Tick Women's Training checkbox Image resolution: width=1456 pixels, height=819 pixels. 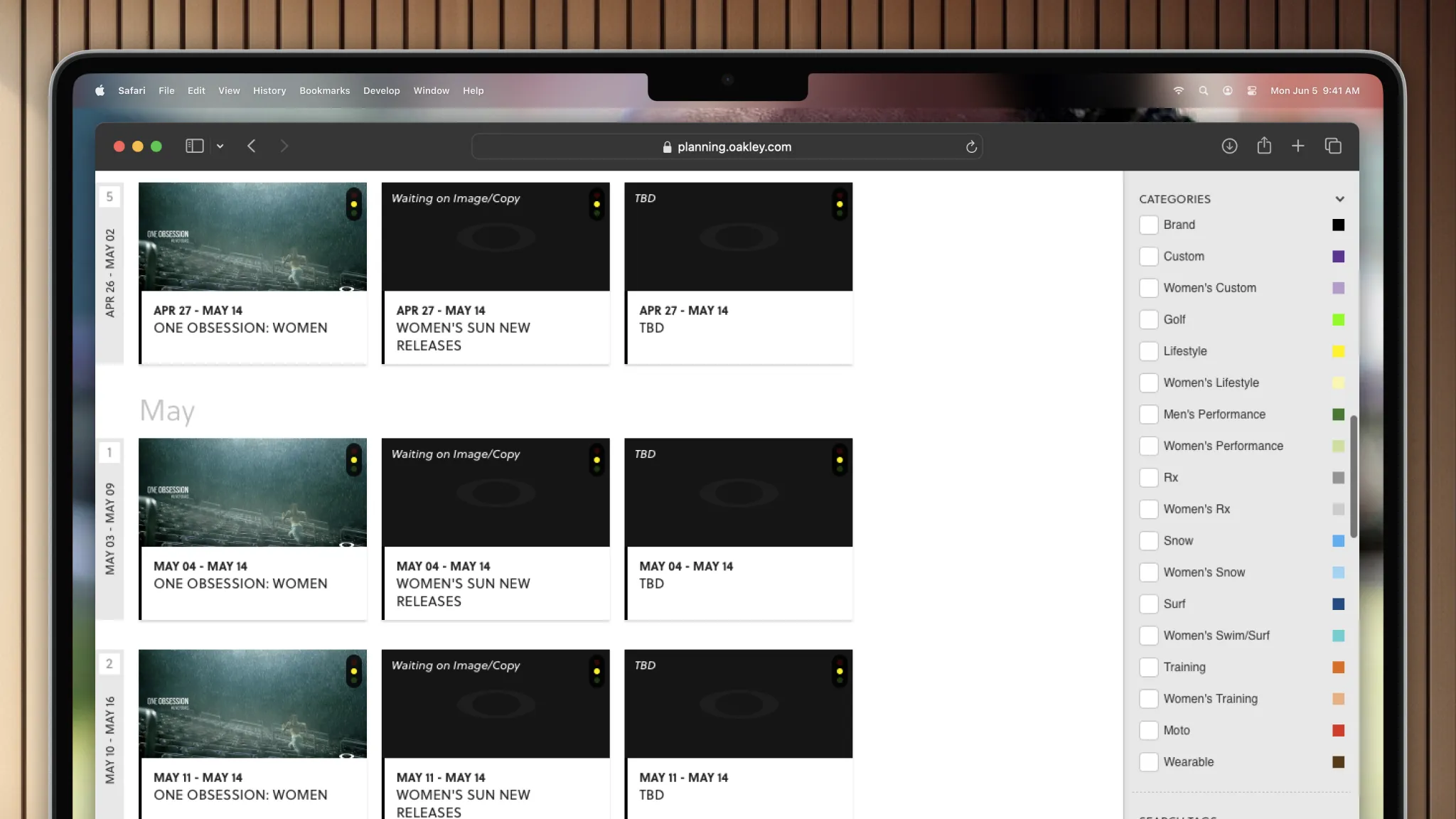coord(1148,699)
